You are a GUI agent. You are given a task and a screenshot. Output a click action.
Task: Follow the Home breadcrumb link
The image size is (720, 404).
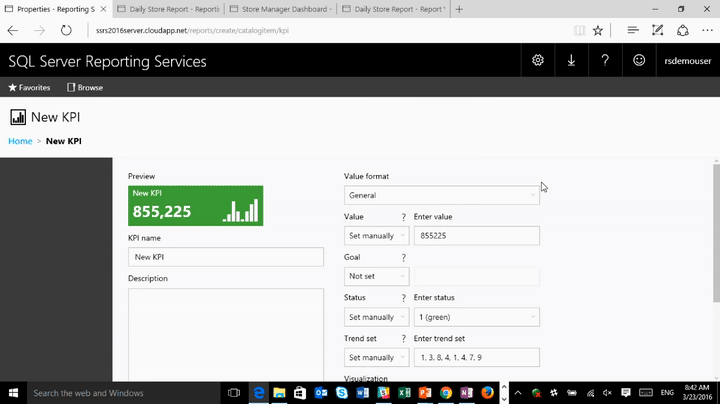click(20, 141)
